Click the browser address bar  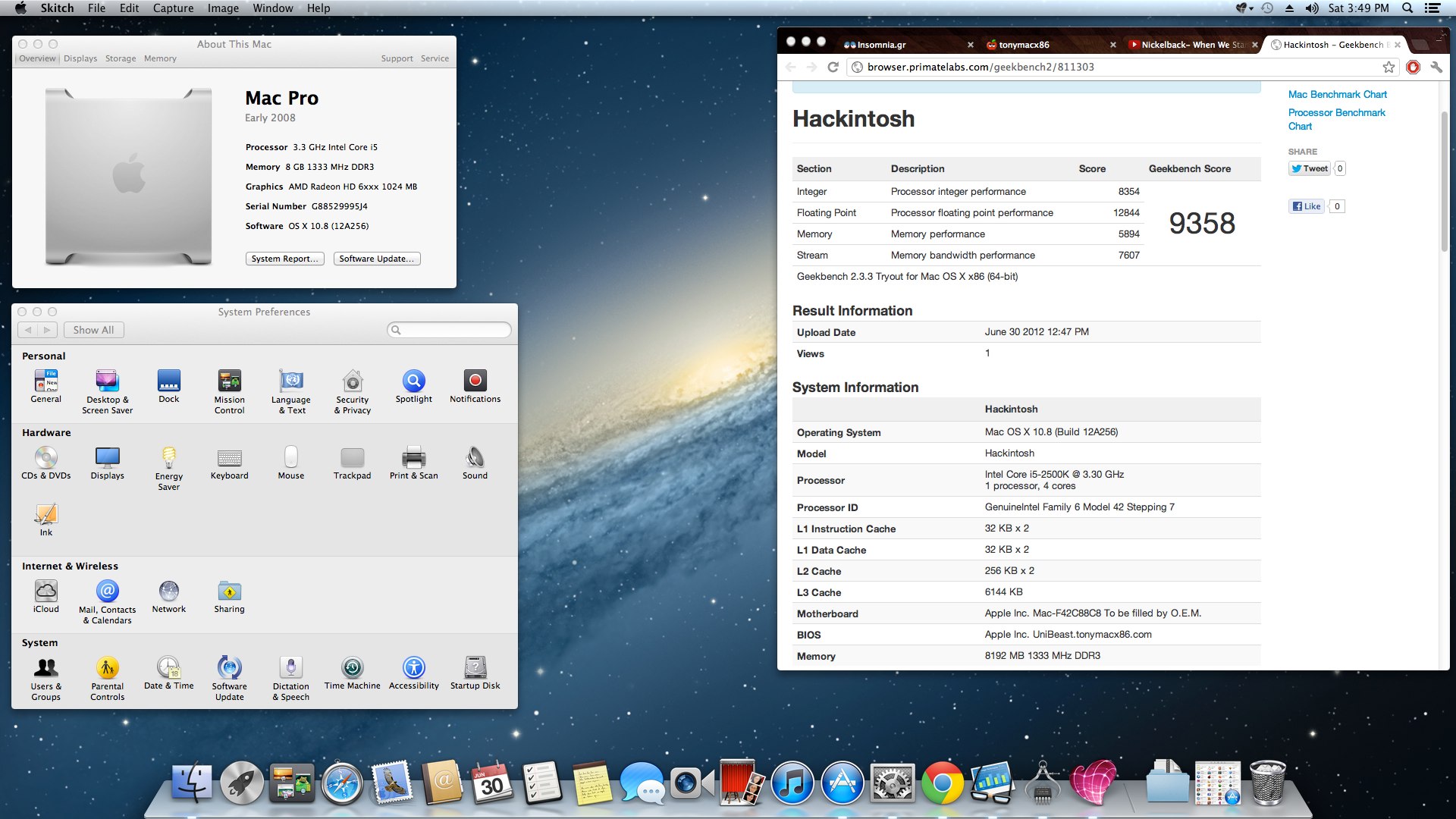point(1122,67)
